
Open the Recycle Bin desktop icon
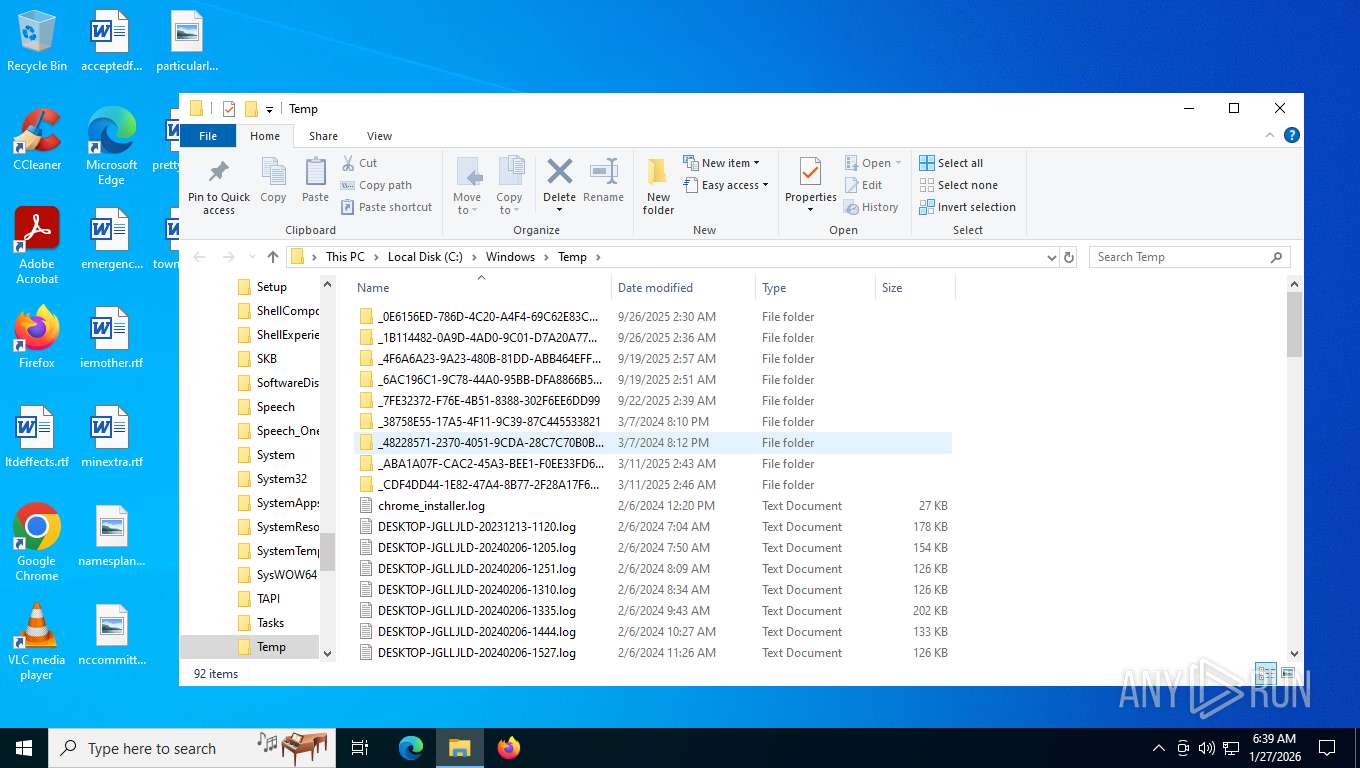(37, 42)
